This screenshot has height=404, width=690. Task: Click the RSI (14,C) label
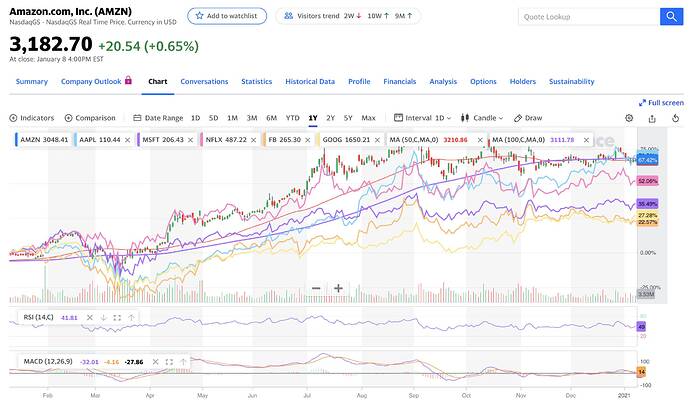38,317
